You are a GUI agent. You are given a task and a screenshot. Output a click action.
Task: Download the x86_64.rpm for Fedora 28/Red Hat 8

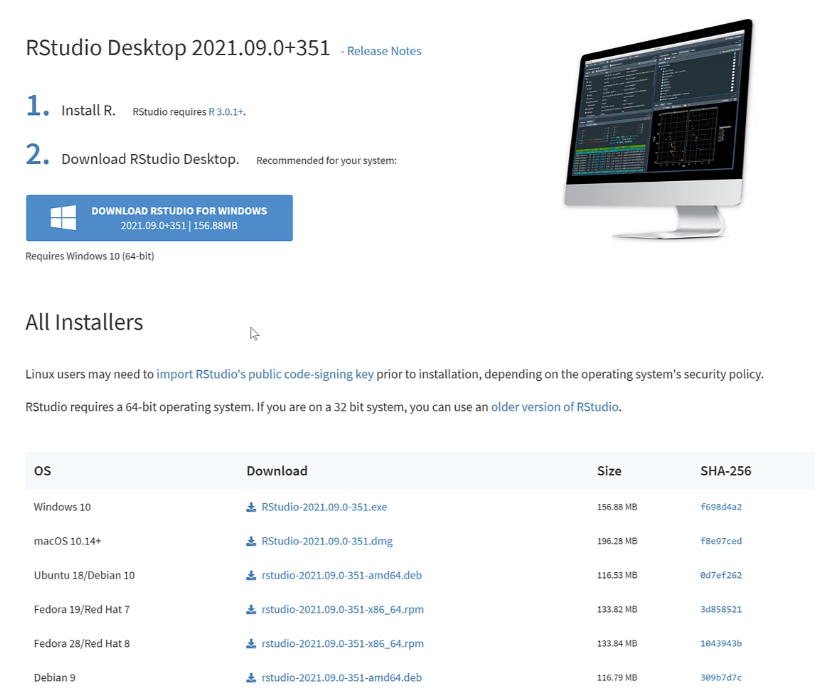click(343, 644)
